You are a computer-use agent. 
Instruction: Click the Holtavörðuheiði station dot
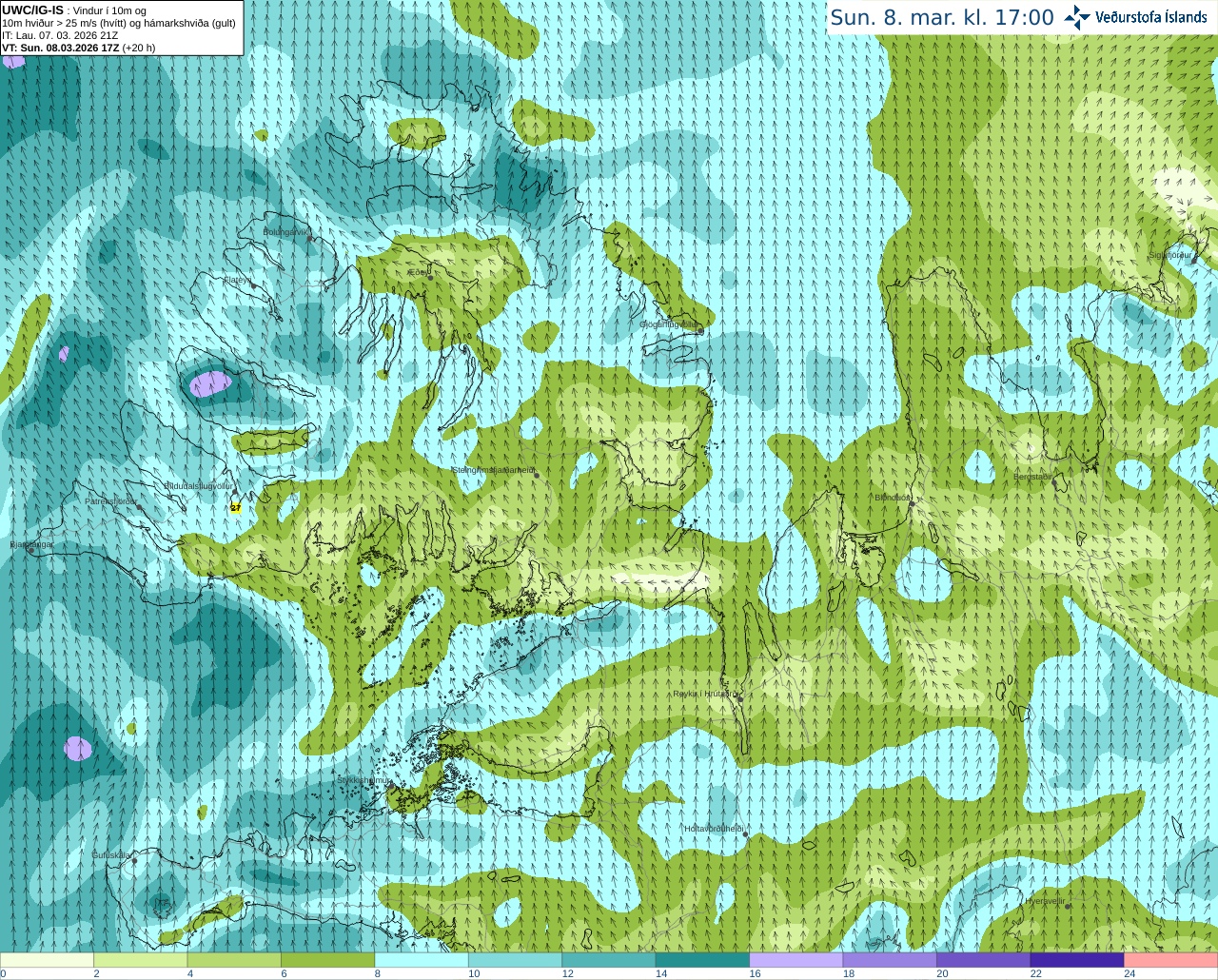pyautogui.click(x=745, y=835)
